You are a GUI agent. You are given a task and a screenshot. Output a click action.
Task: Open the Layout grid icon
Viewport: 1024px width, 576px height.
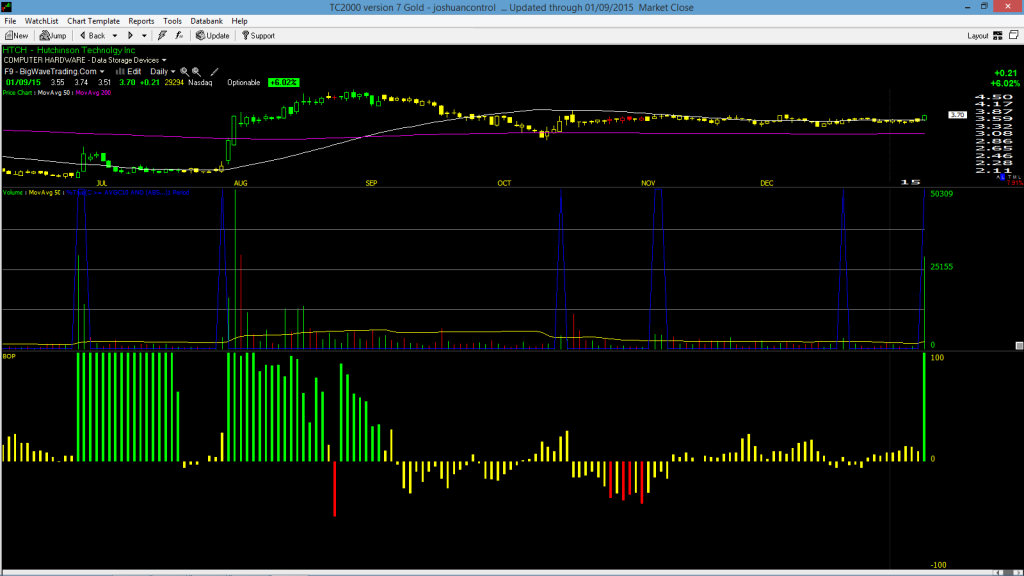click(998, 36)
